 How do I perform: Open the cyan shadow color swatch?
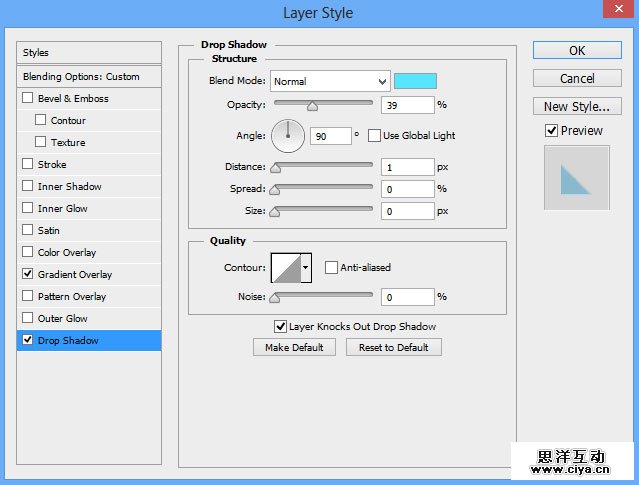click(x=415, y=81)
